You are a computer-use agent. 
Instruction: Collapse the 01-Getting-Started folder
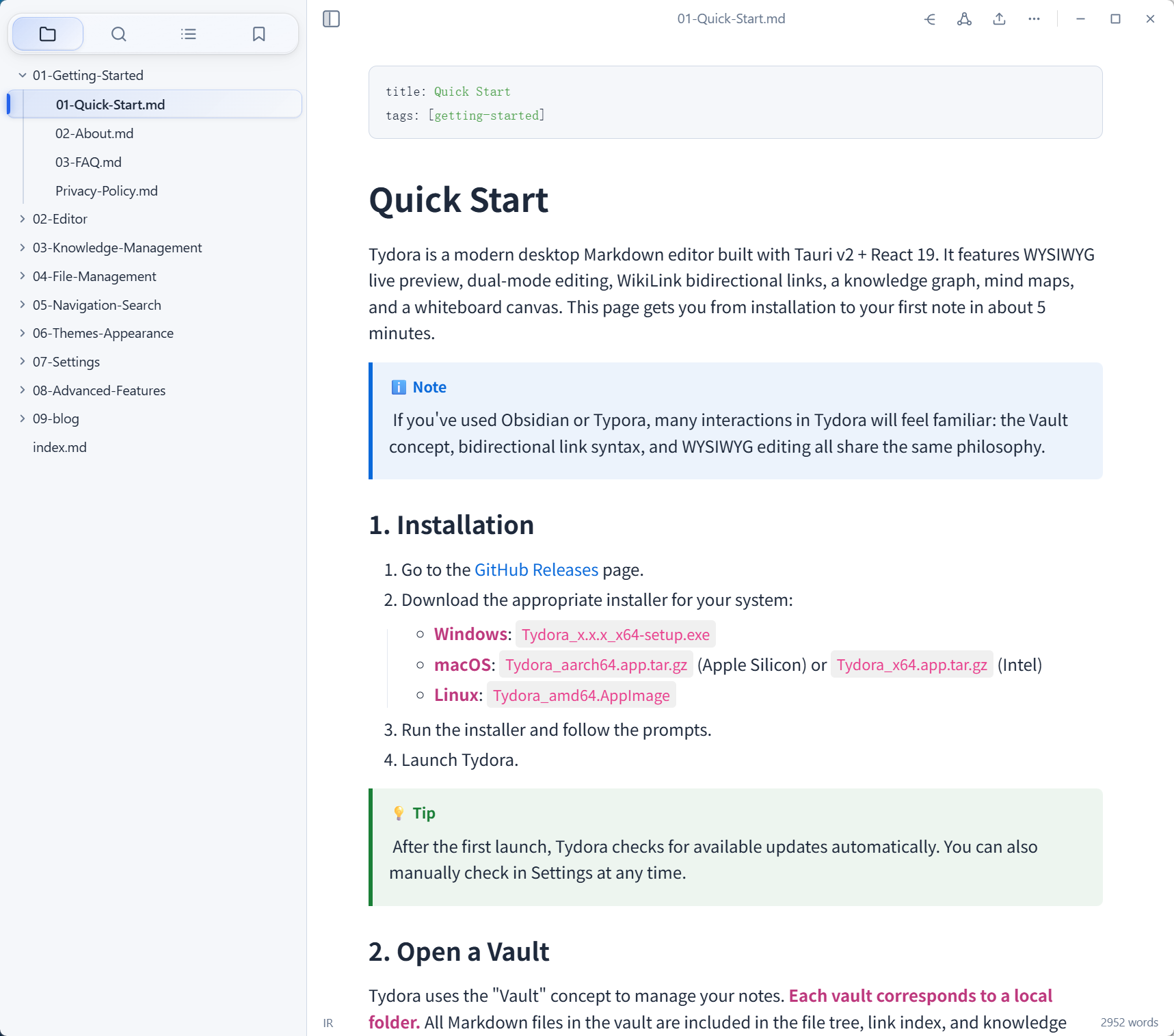(22, 75)
